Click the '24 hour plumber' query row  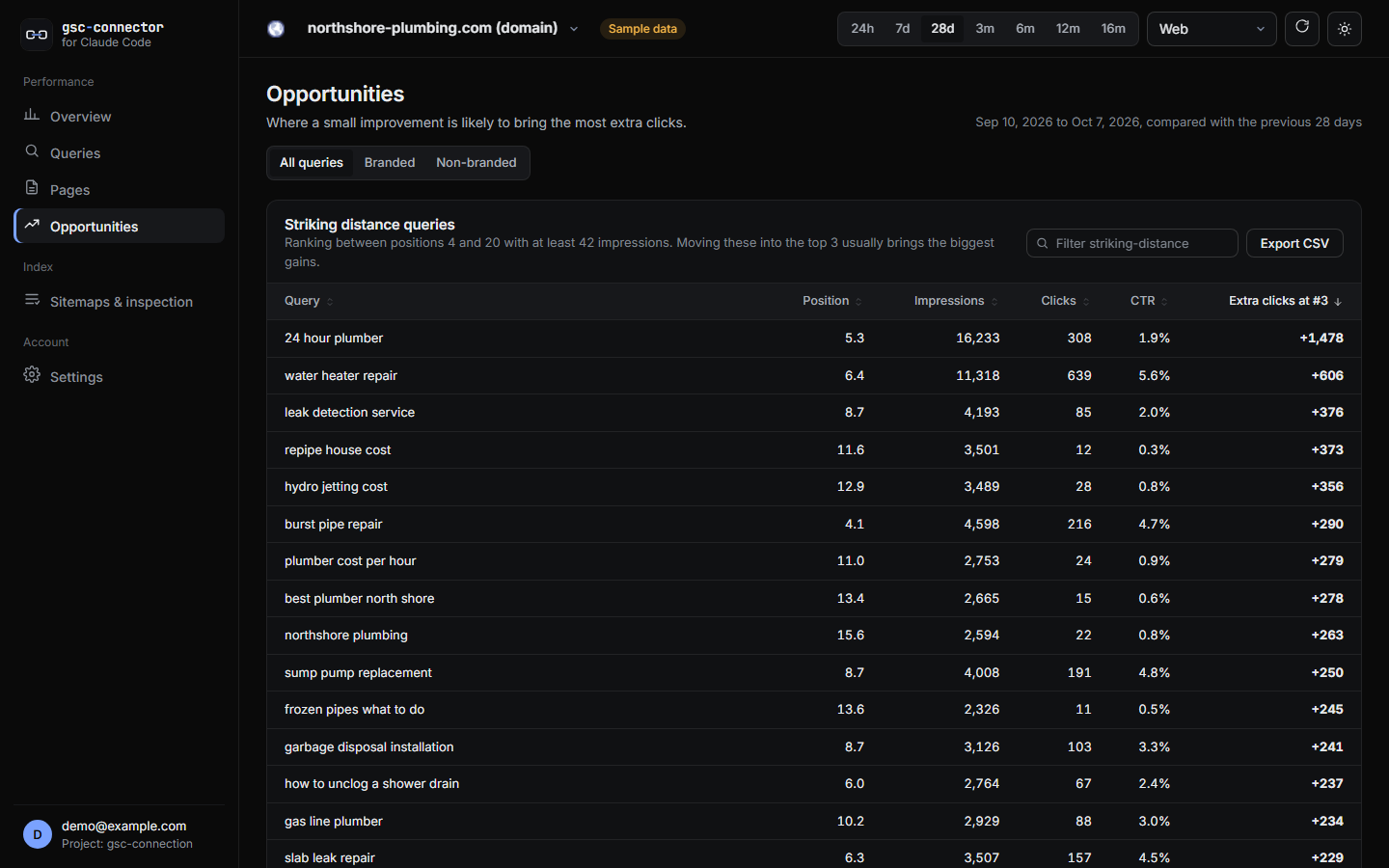pyautogui.click(x=814, y=339)
